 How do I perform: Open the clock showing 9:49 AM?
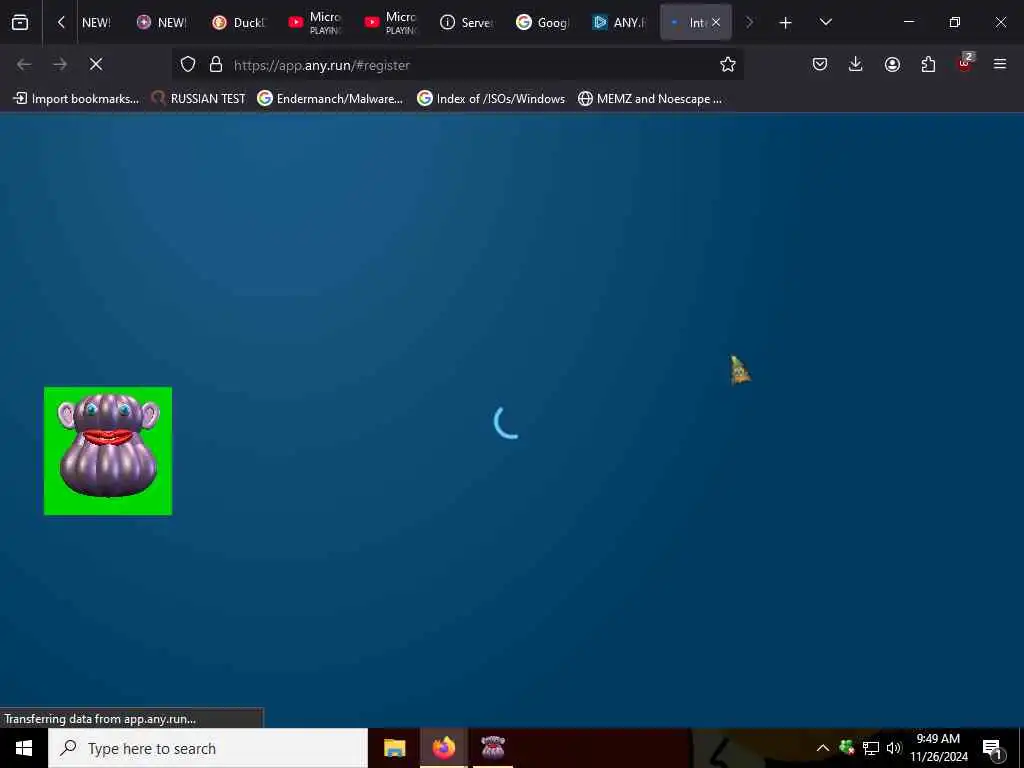[938, 748]
